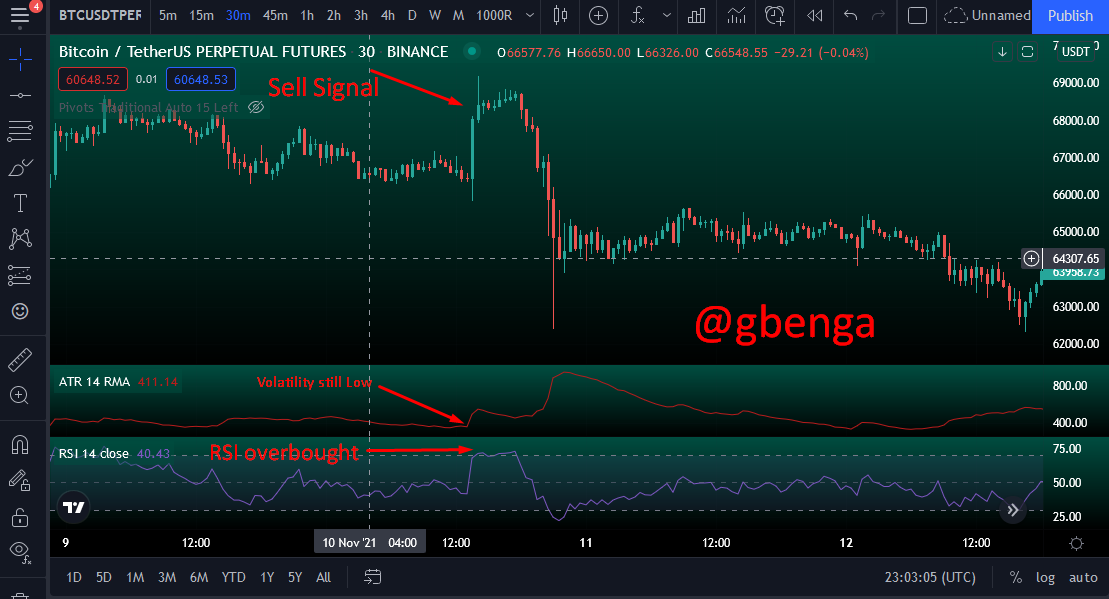Click the RSI 14 close indicator label
The height and width of the screenshot is (599, 1109).
click(x=93, y=453)
